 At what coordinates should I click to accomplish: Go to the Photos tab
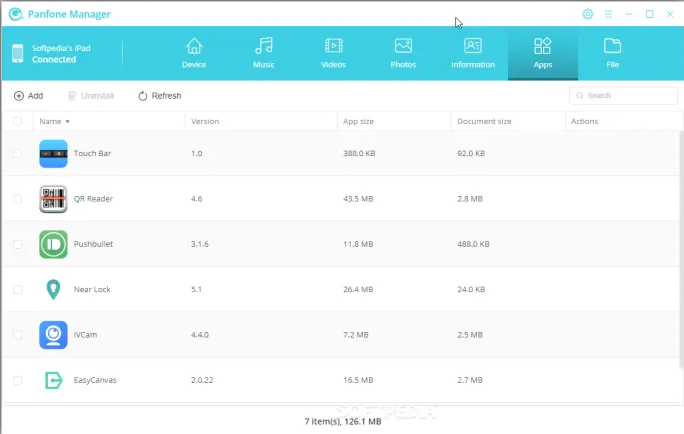point(403,53)
